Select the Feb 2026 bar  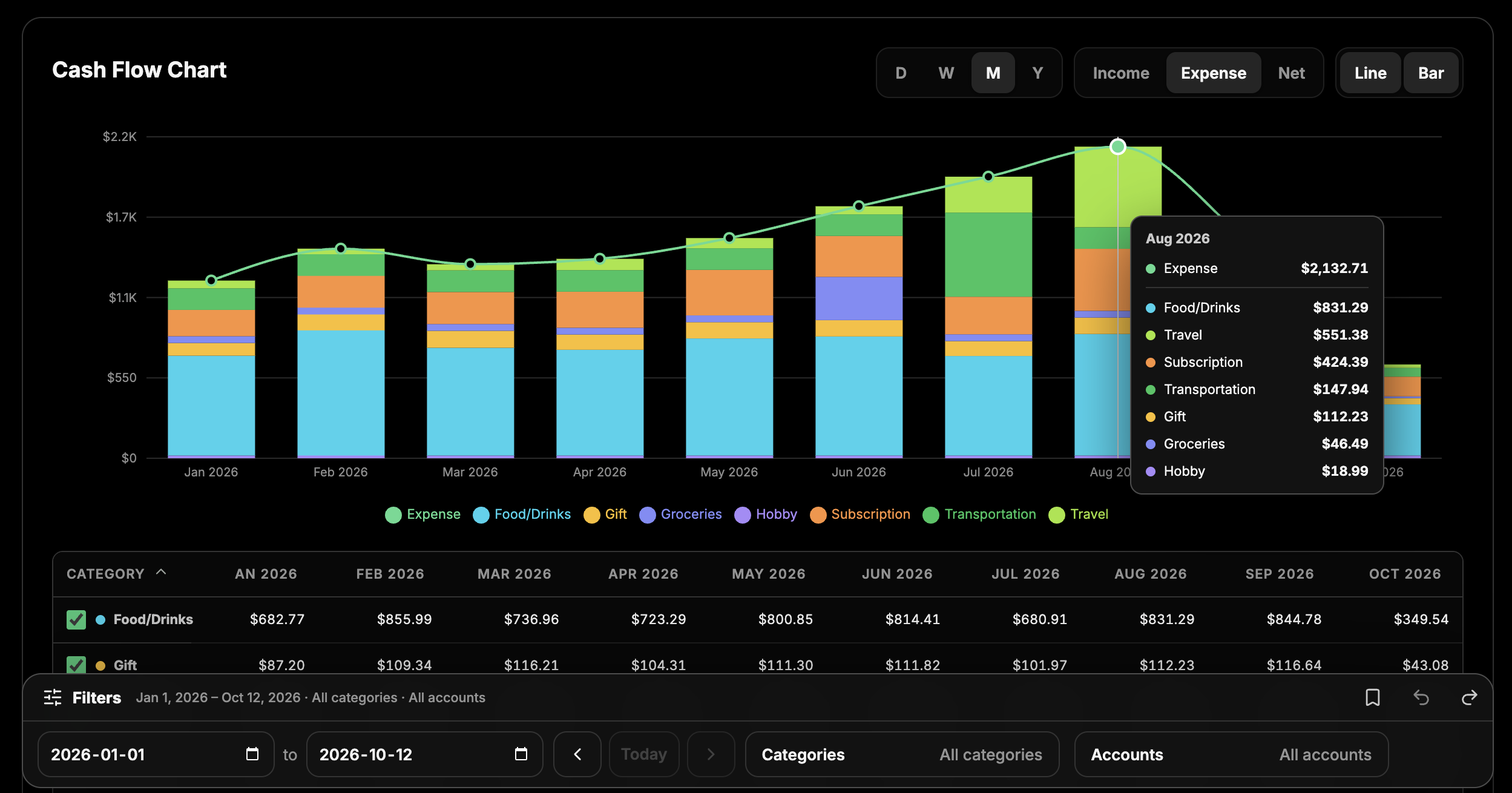[x=341, y=353]
